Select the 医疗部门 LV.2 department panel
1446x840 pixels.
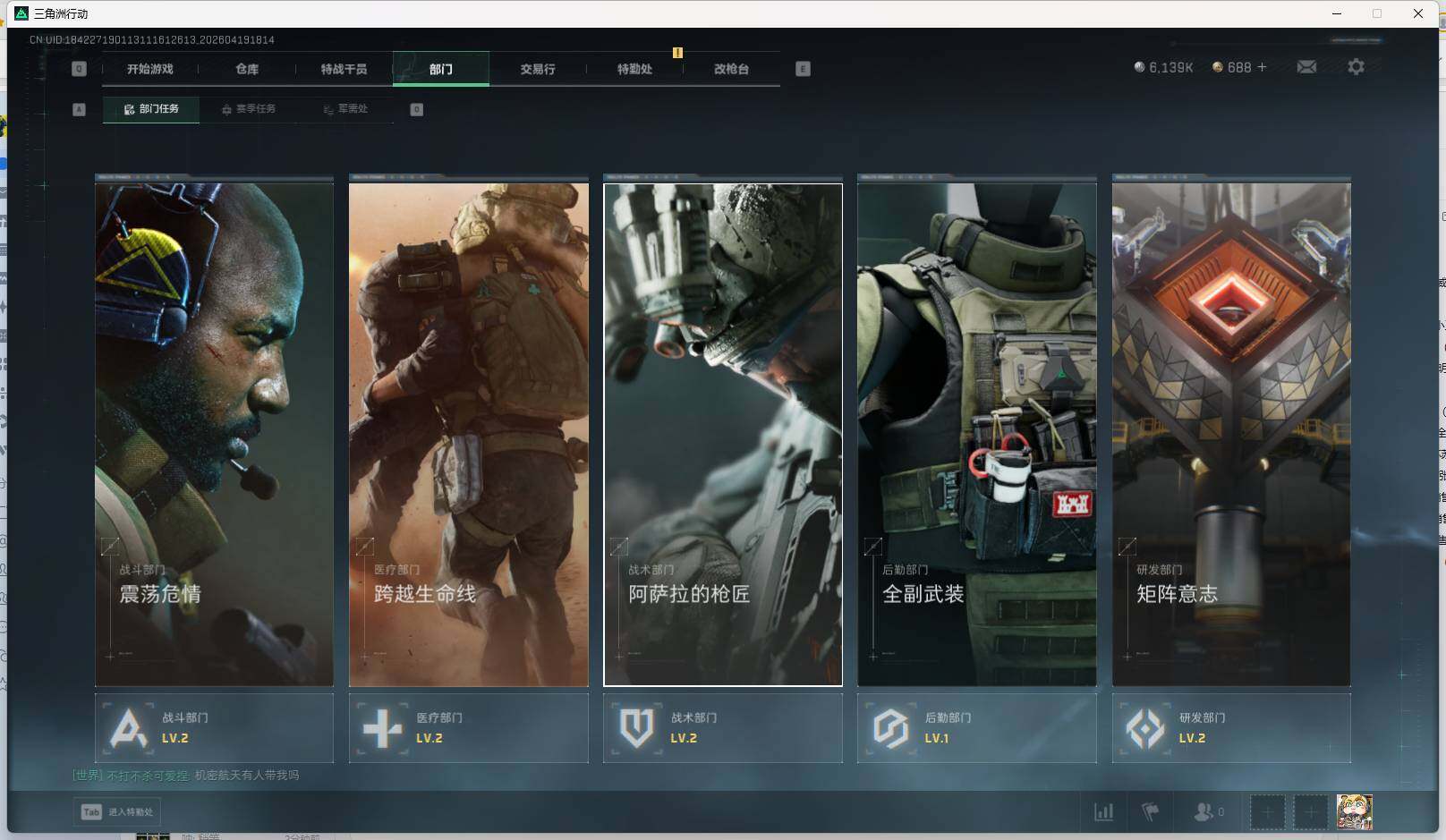(x=469, y=728)
